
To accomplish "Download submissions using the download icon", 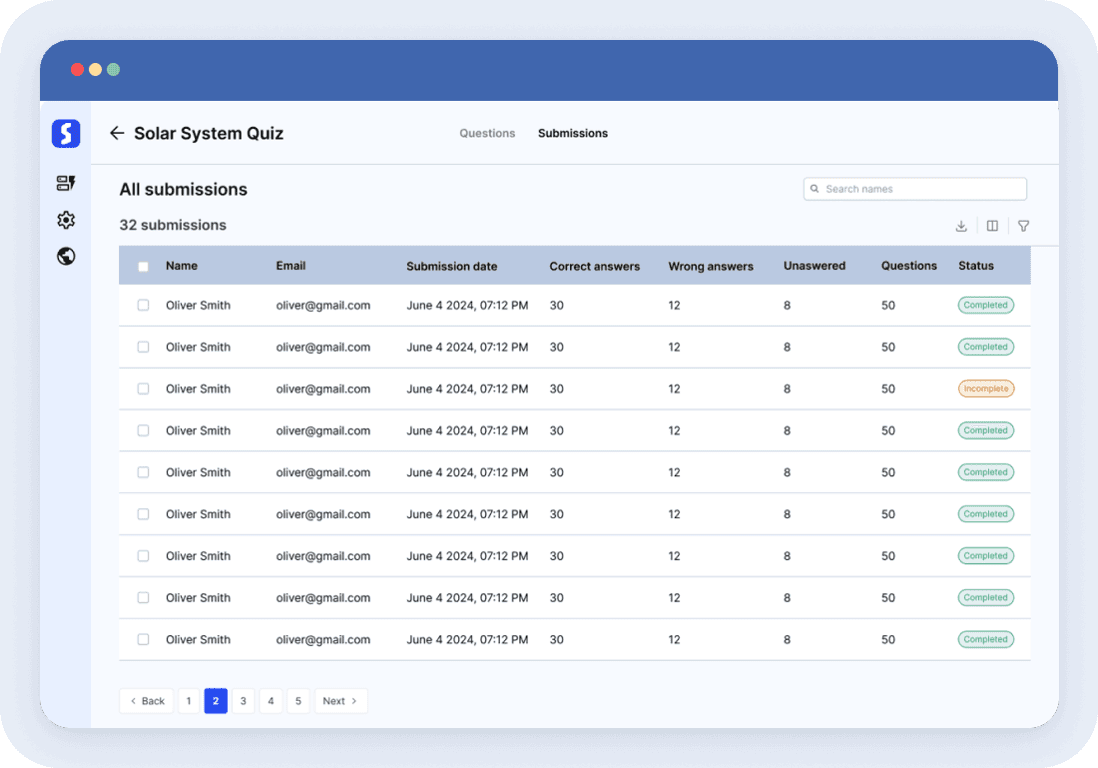I will click(961, 226).
